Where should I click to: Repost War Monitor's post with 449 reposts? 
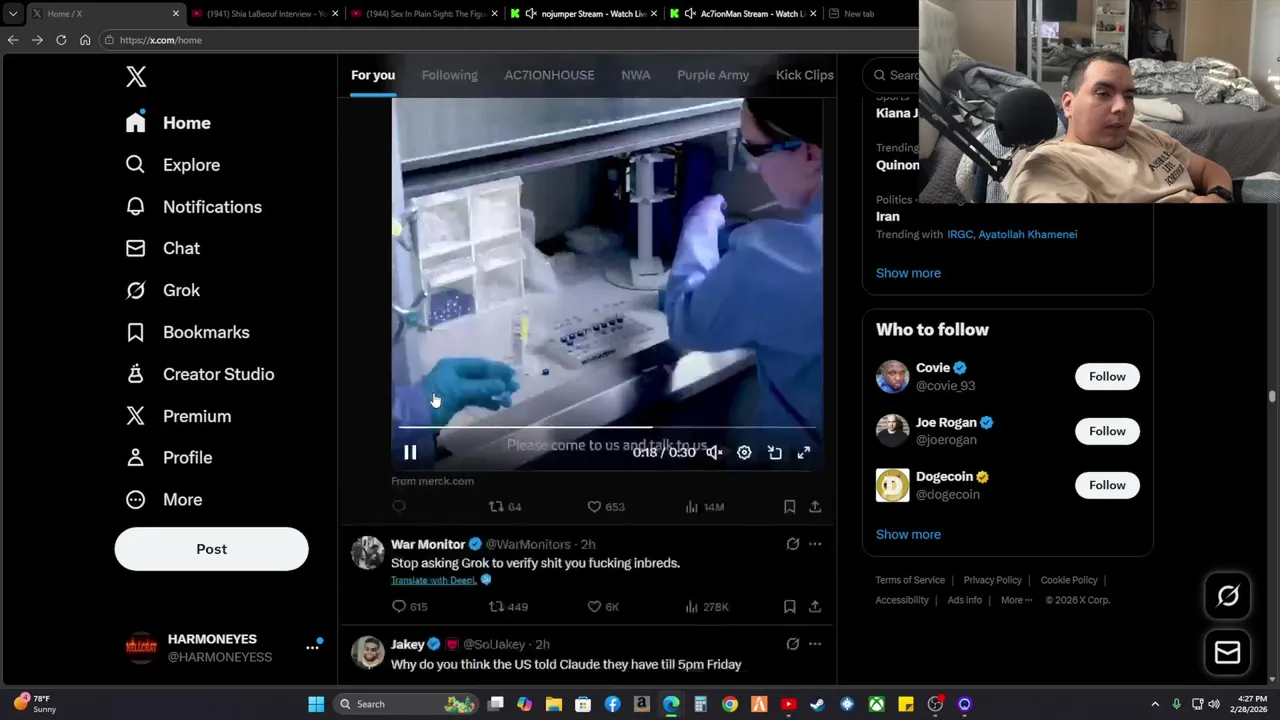(507, 606)
